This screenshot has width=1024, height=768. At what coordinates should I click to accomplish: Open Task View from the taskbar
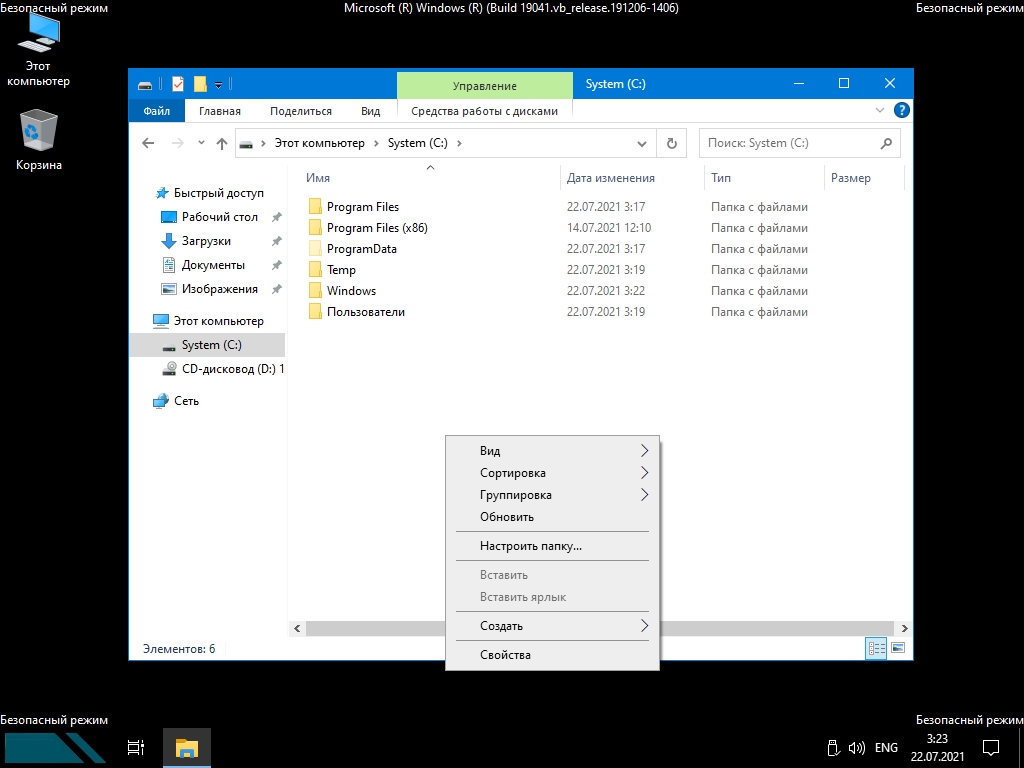click(x=136, y=747)
